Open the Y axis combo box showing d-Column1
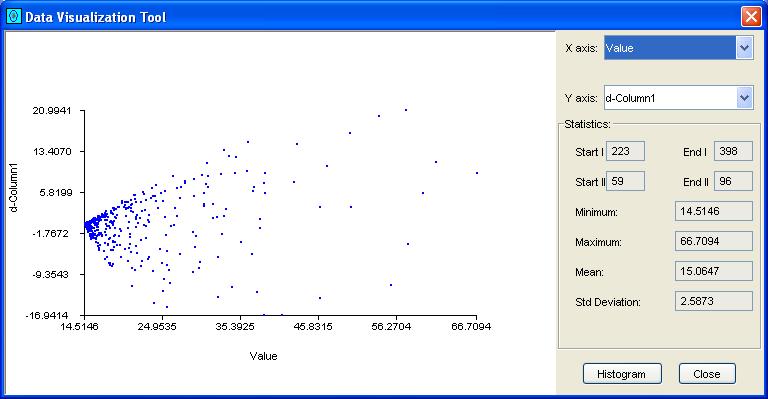Image resolution: width=768 pixels, height=399 pixels. (678, 98)
